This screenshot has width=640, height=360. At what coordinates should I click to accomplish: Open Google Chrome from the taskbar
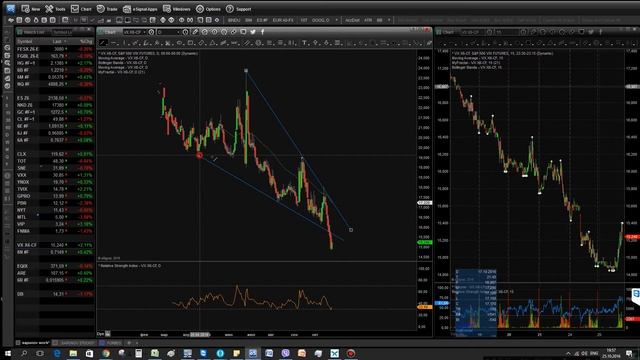(x=106, y=353)
